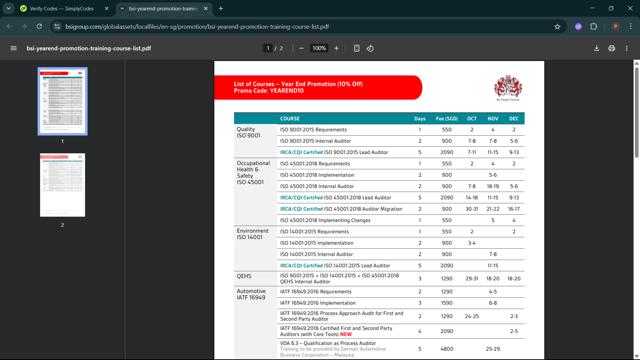The width and height of the screenshot is (640, 360).
Task: Click Automotive IATF 16949 category label
Action: coord(251,294)
